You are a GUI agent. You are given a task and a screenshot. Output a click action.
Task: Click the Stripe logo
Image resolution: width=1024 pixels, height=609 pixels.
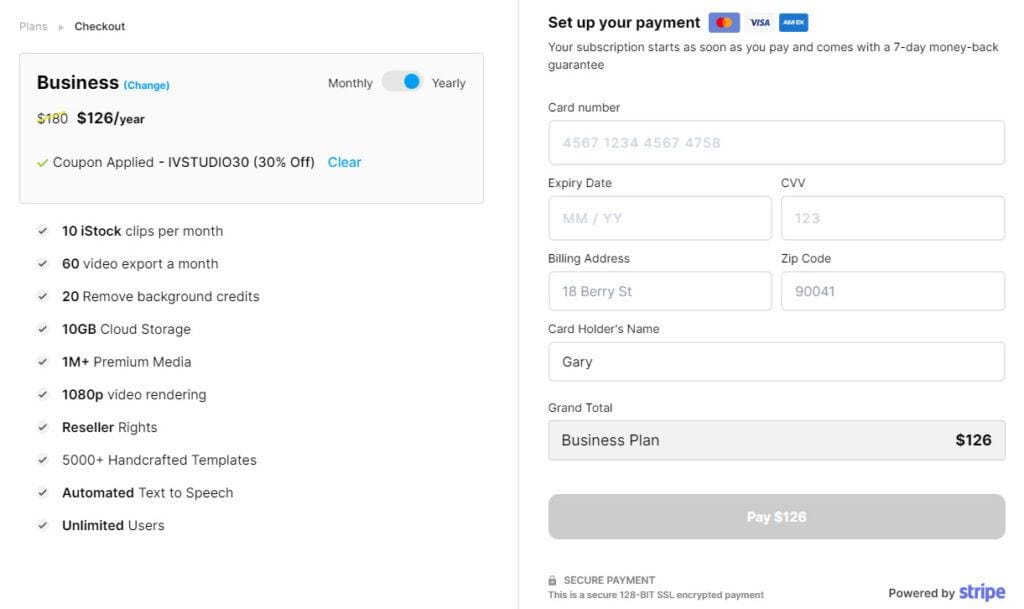tap(981, 590)
